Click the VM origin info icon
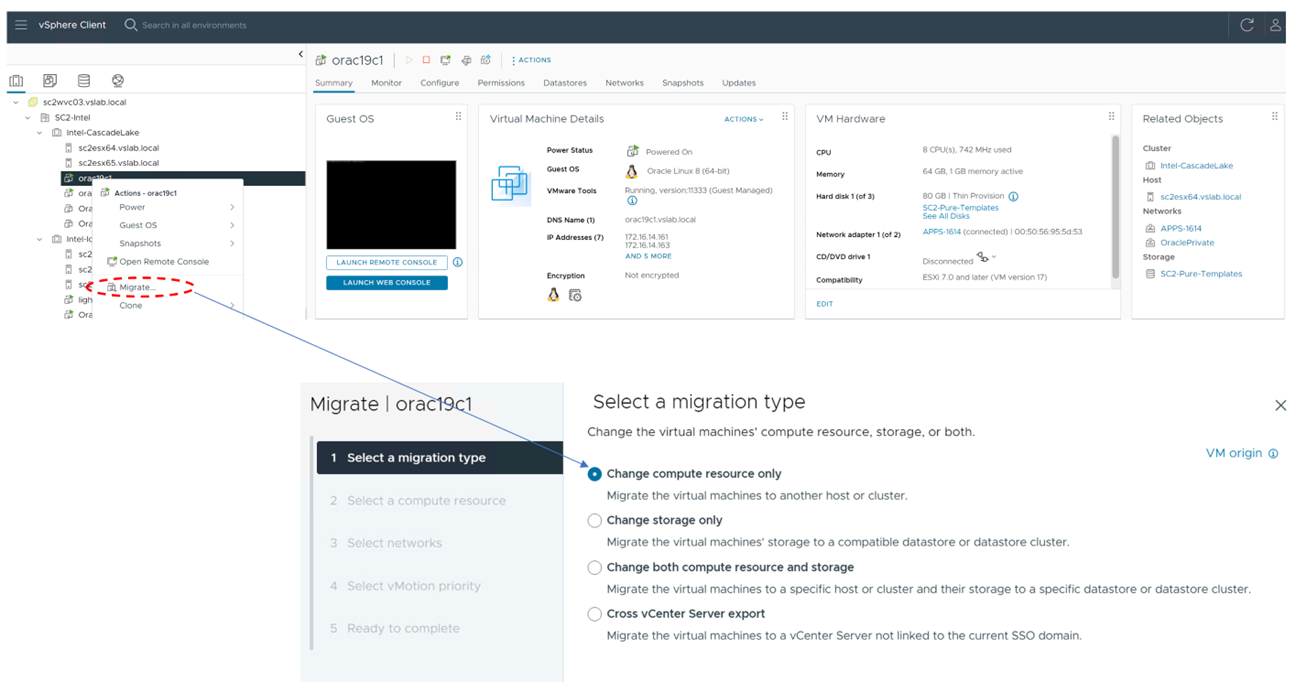This screenshot has width=1296, height=682. click(x=1273, y=454)
